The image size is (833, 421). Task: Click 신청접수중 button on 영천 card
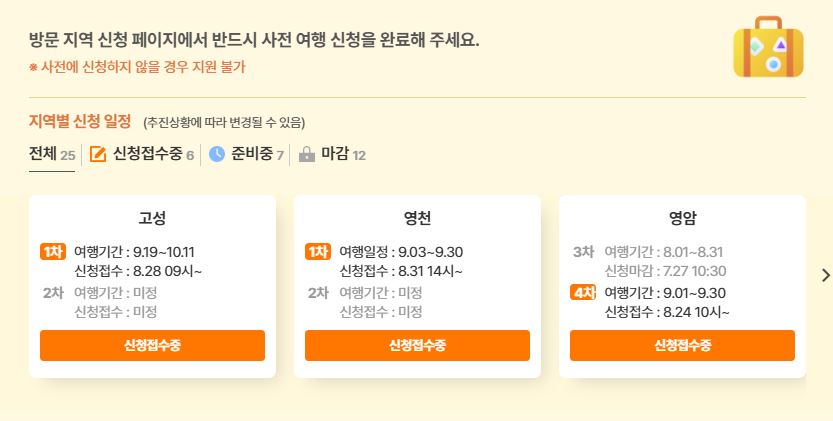[417, 346]
